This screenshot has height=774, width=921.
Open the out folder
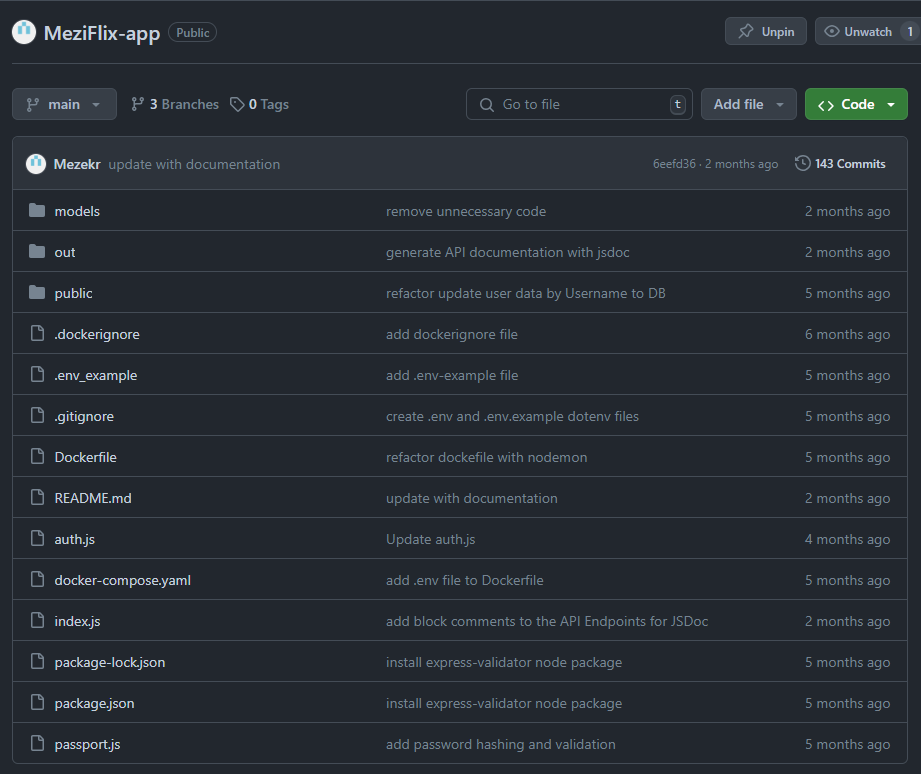click(65, 252)
